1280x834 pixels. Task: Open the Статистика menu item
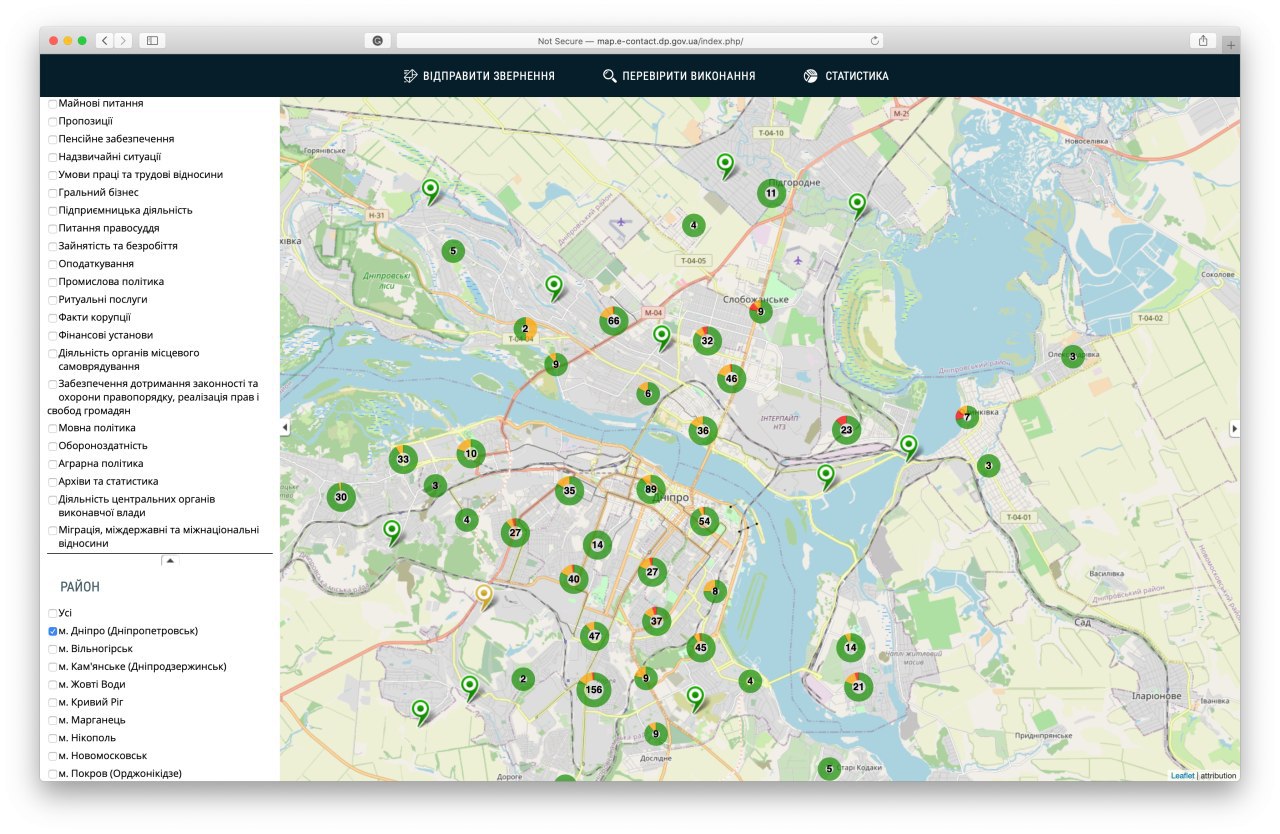(846, 76)
